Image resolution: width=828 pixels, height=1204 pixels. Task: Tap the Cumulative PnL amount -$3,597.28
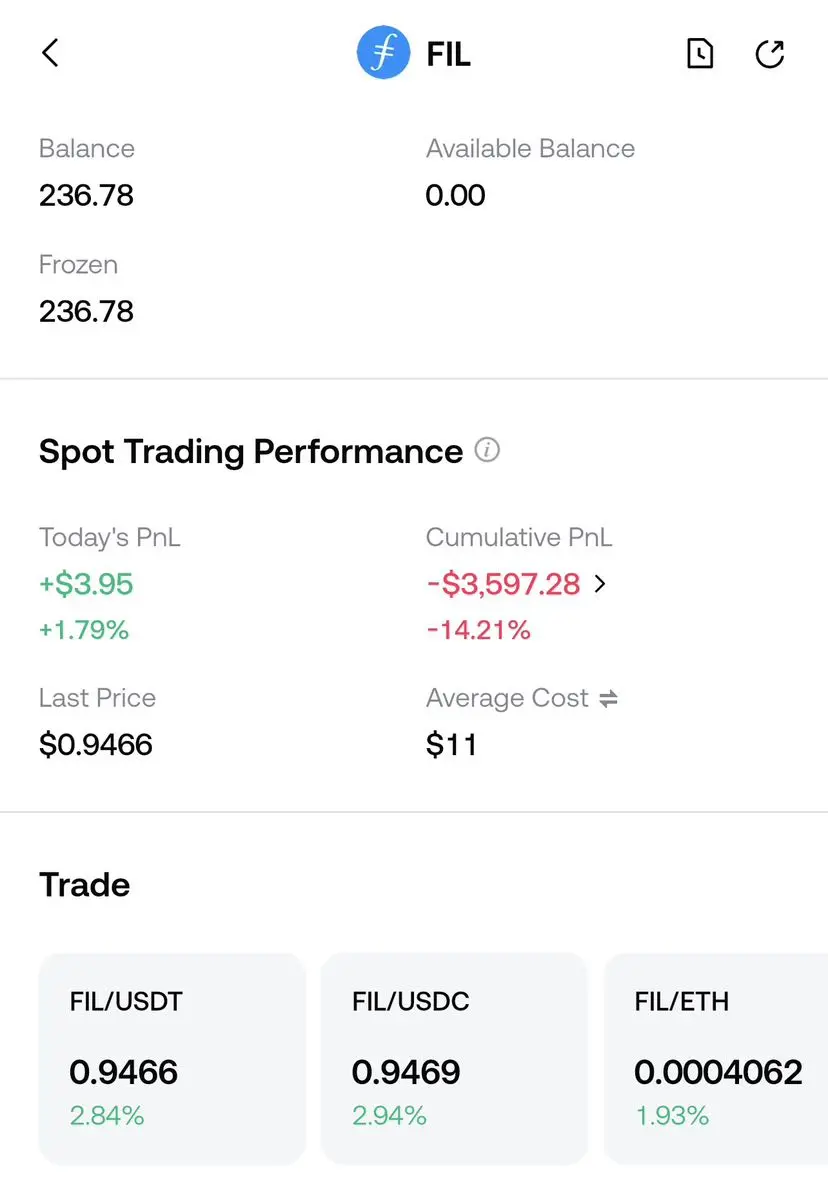[x=503, y=584]
